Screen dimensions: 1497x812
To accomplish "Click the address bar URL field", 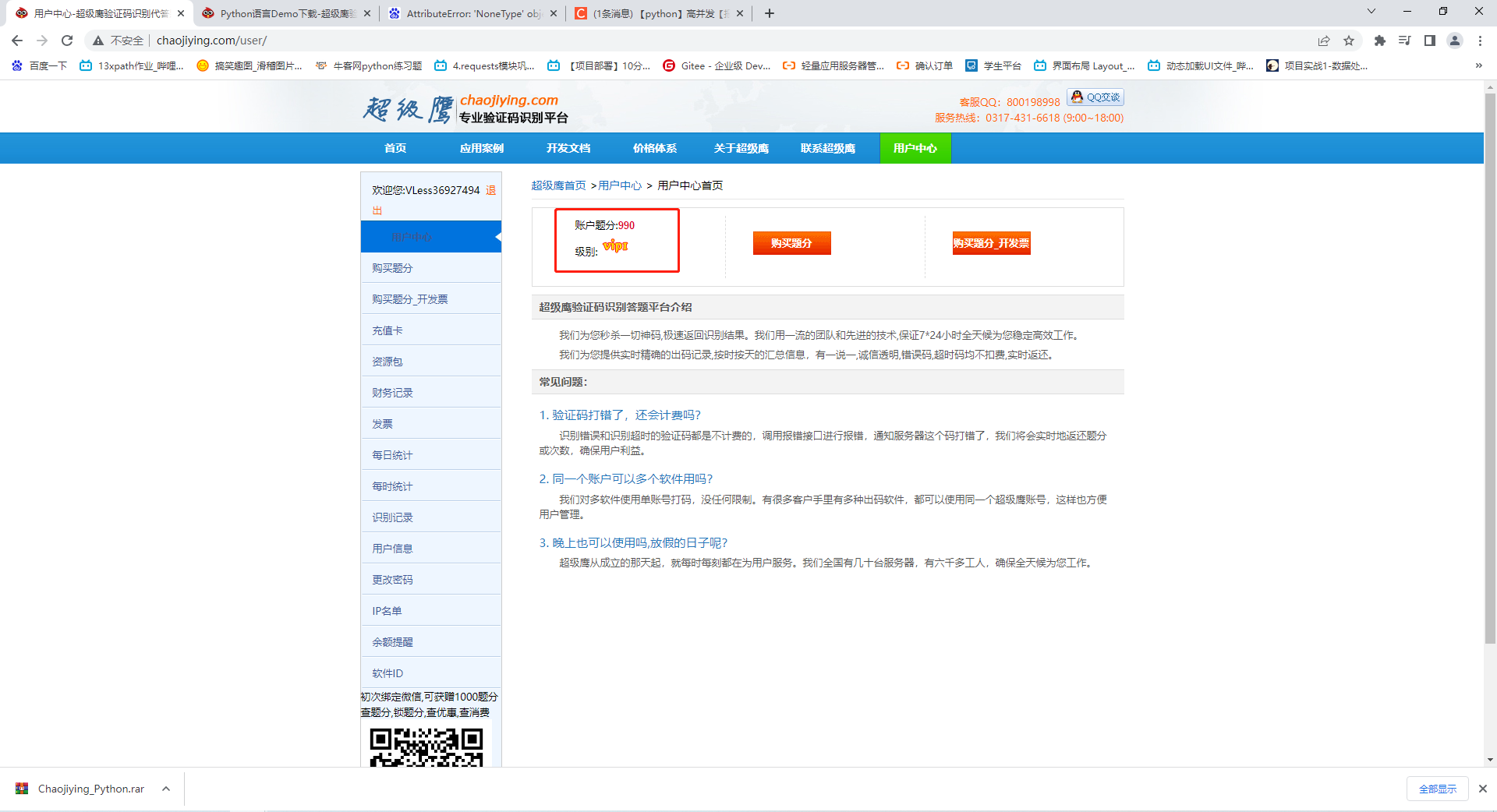I will 725,41.
